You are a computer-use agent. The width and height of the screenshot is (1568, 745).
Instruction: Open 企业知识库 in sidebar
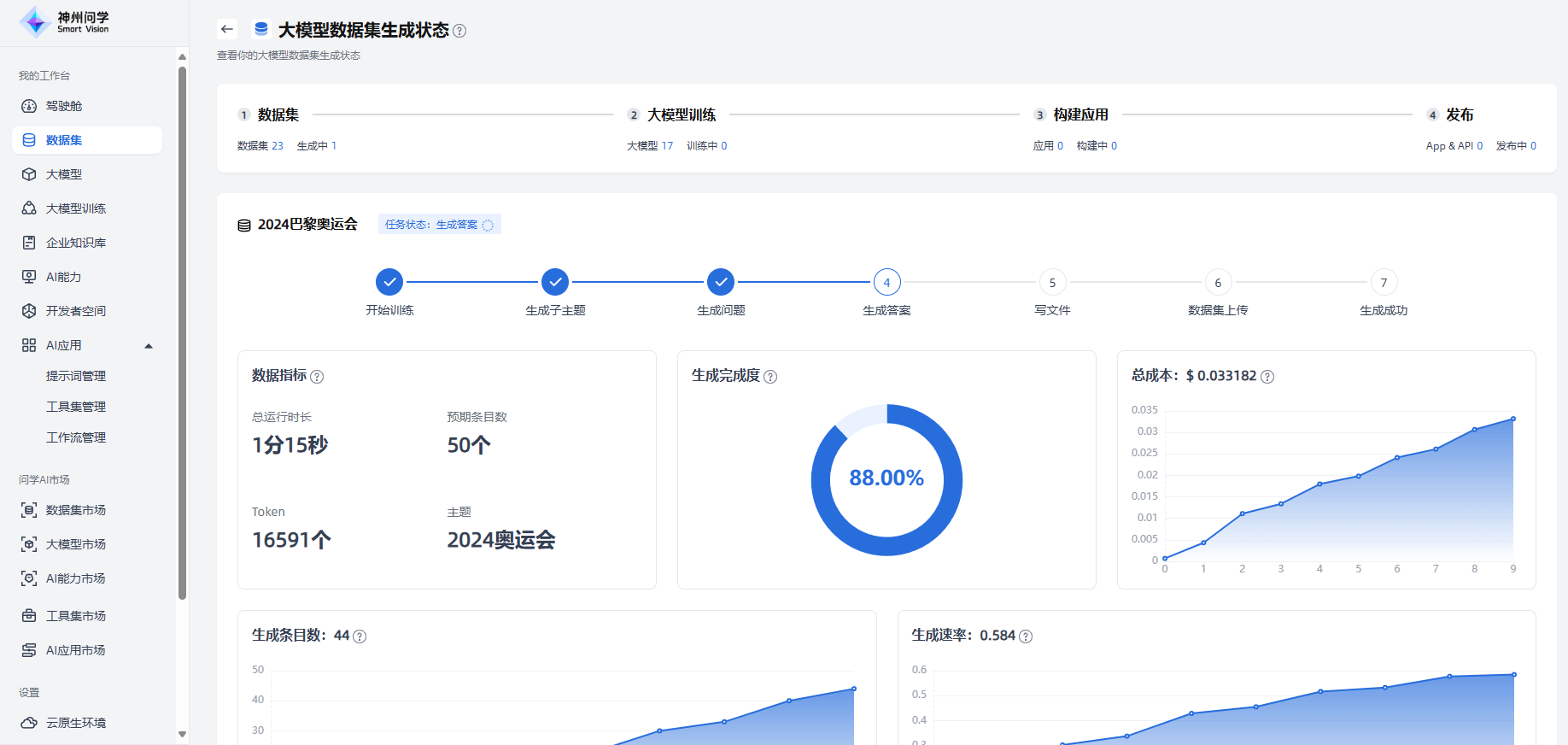[x=87, y=243]
